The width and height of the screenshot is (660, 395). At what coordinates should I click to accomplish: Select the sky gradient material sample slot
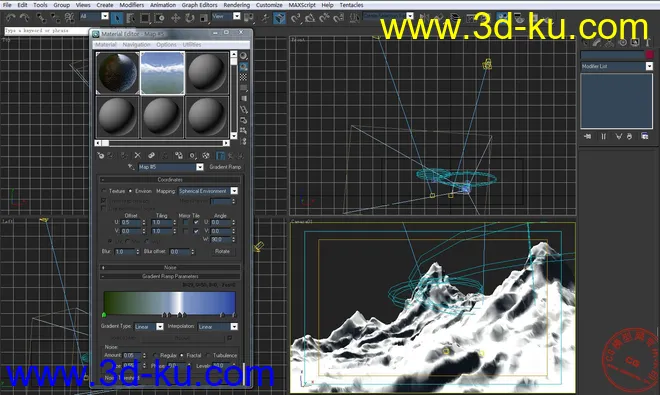(x=162, y=73)
